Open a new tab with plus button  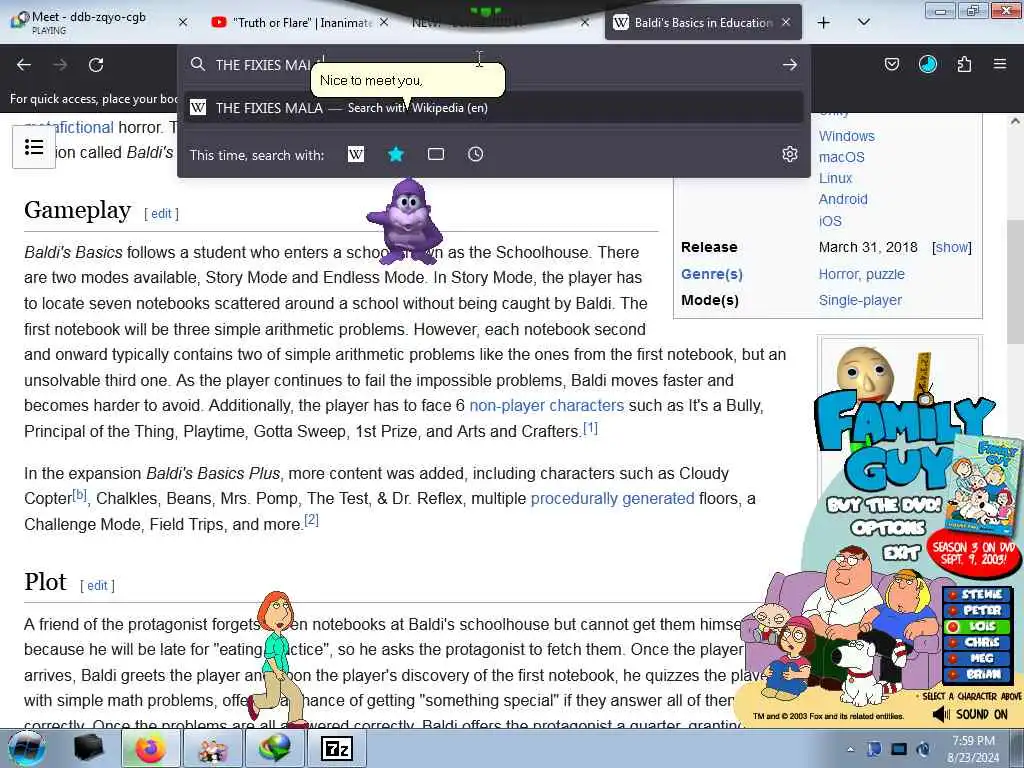(824, 23)
